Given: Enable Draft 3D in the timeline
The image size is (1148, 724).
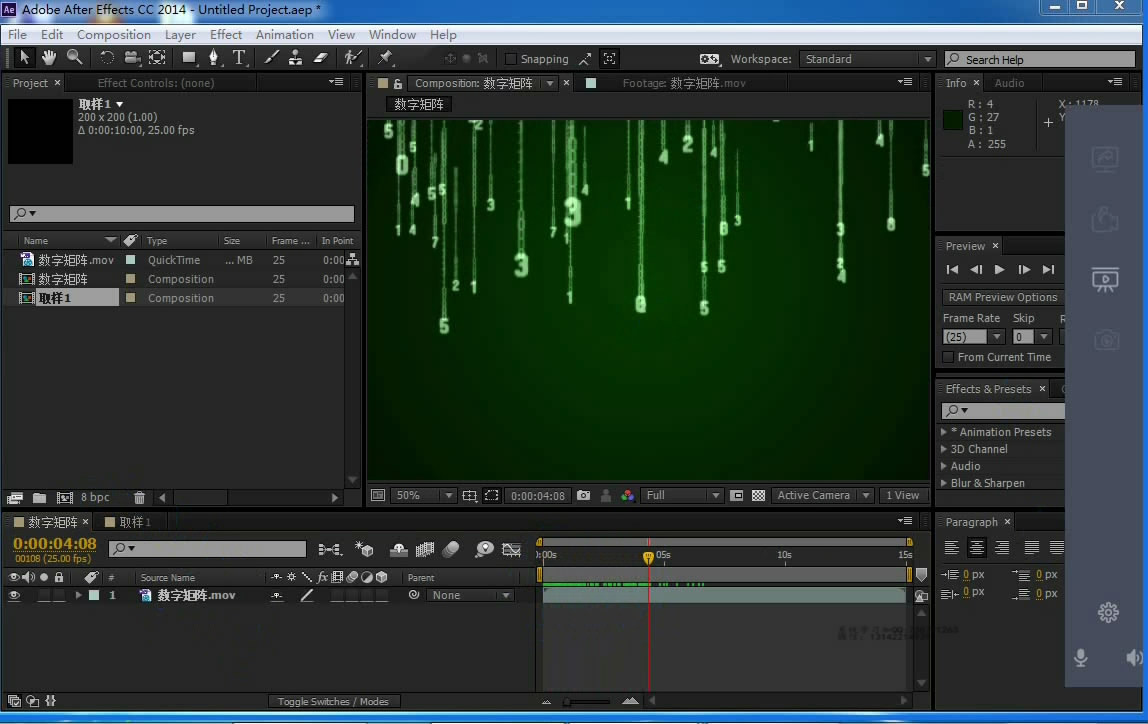Looking at the screenshot, I should tap(364, 550).
